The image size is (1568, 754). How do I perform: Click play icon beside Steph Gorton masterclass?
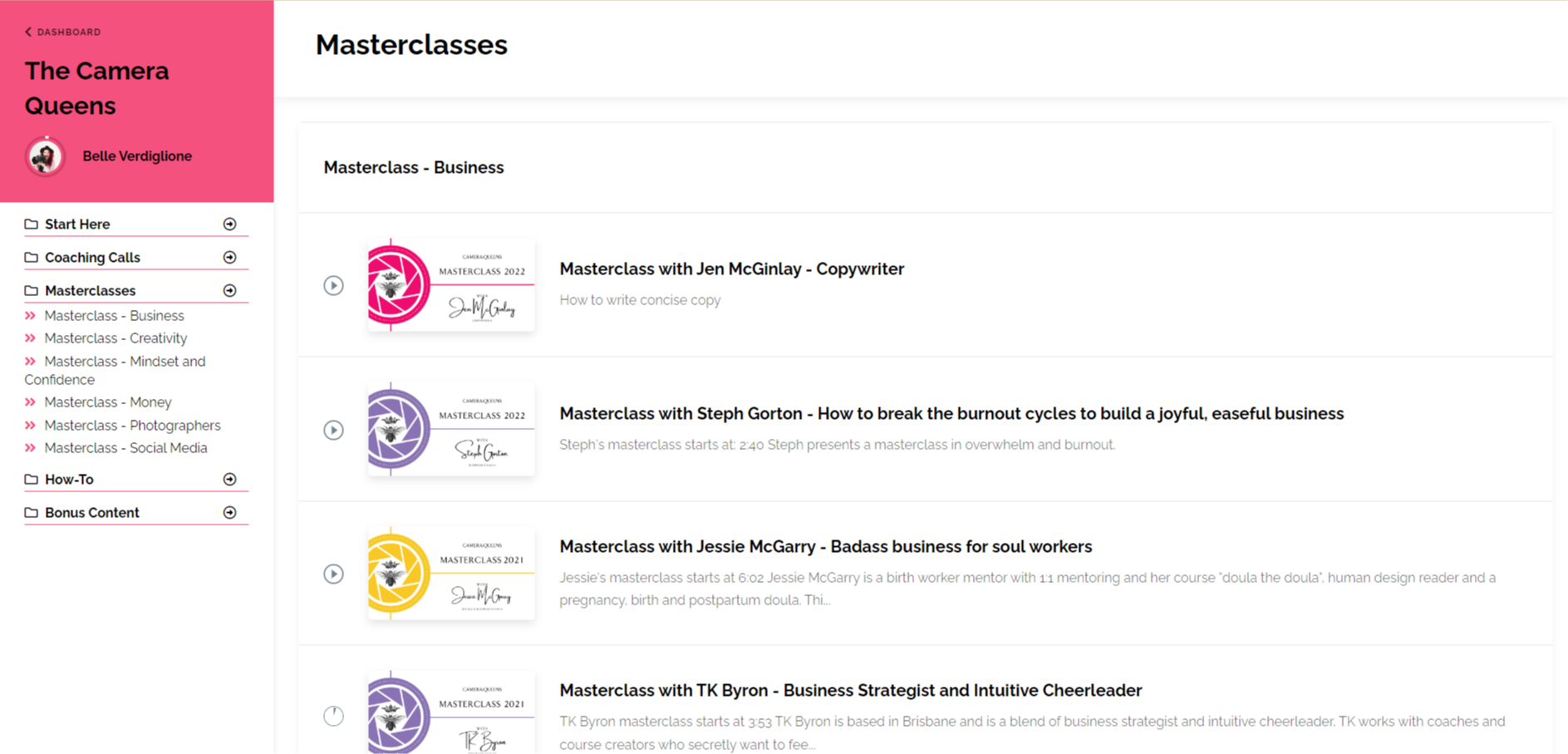pyautogui.click(x=333, y=430)
